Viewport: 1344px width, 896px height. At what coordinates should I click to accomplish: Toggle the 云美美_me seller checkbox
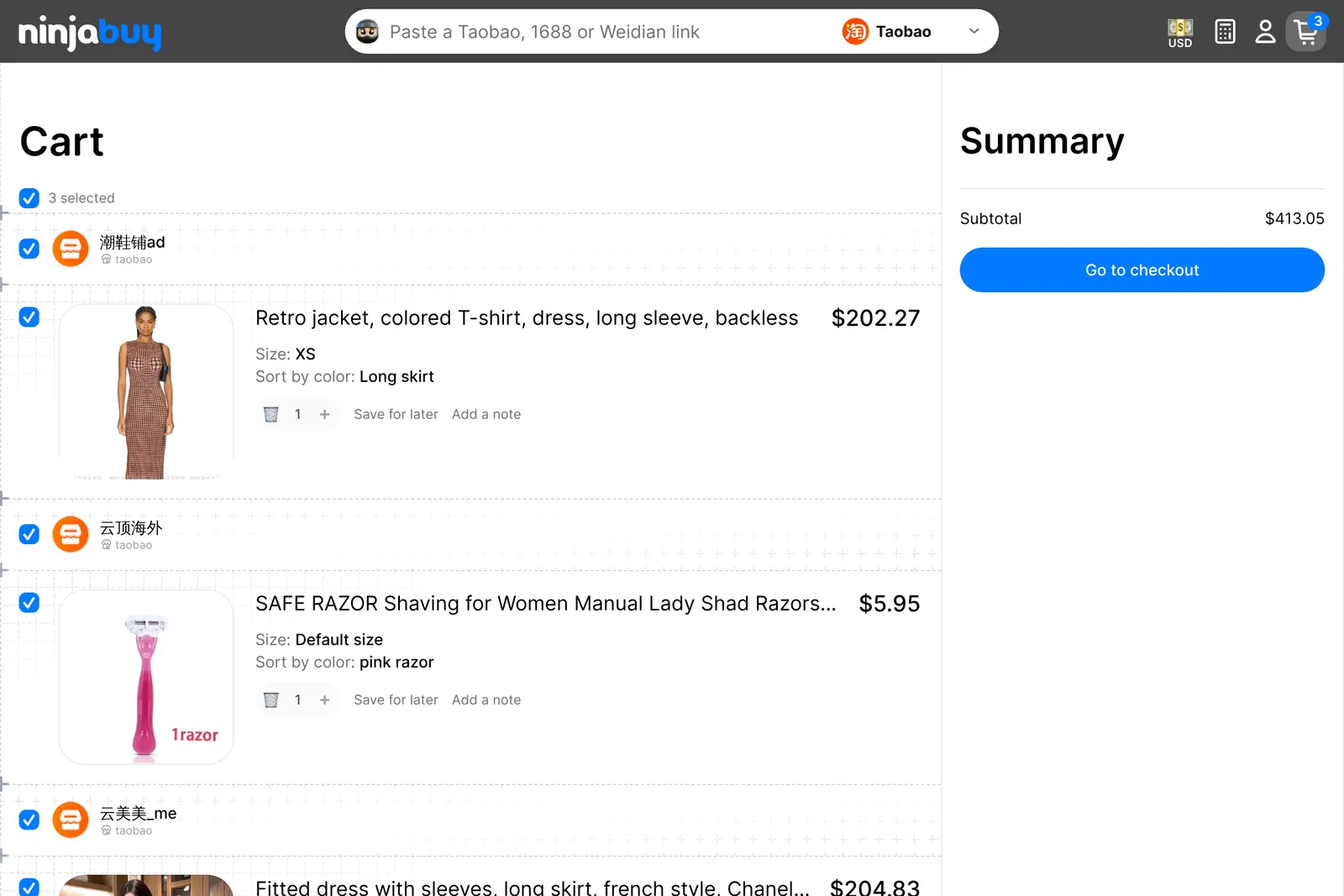[x=29, y=820]
